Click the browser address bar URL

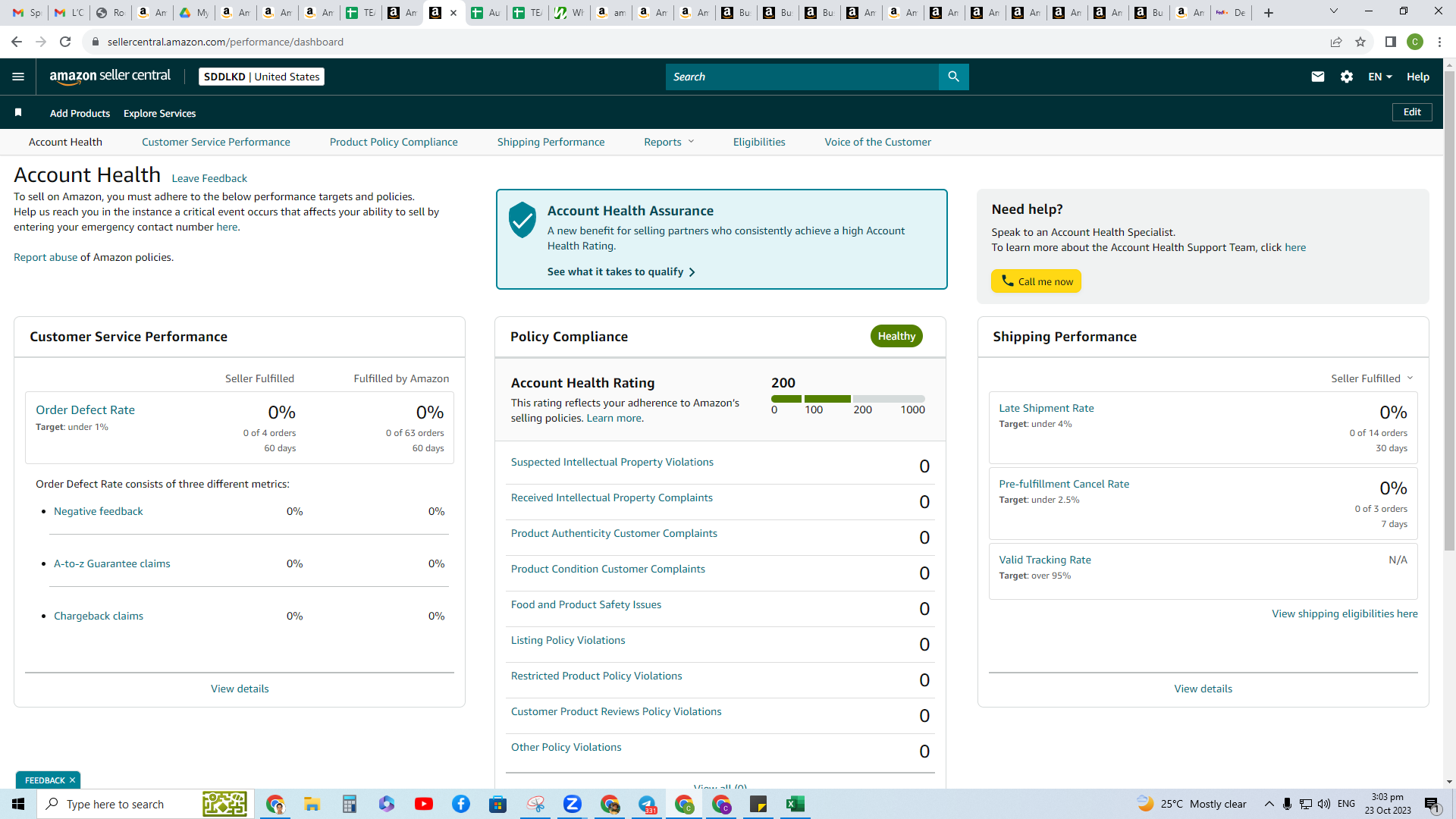point(225,42)
